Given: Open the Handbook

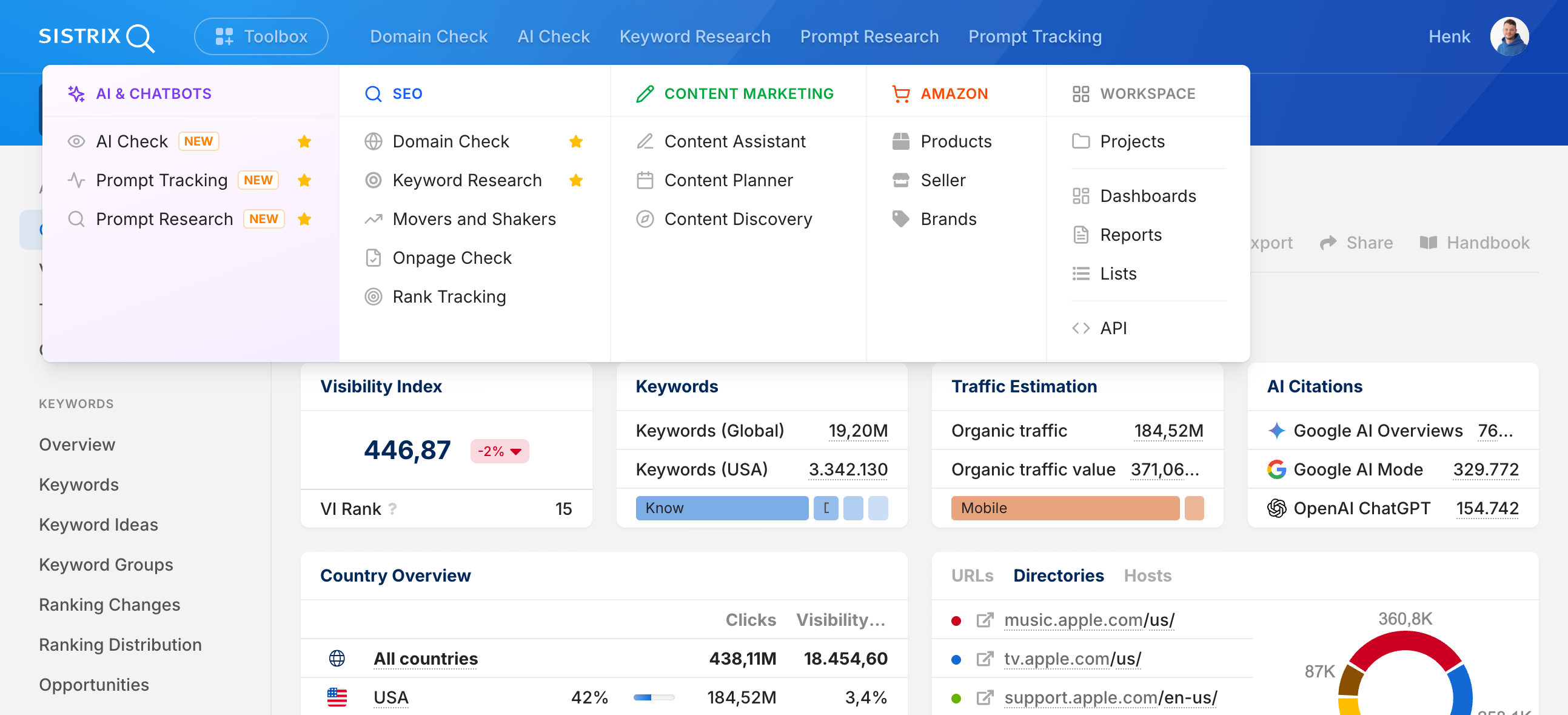Looking at the screenshot, I should pos(1474,243).
